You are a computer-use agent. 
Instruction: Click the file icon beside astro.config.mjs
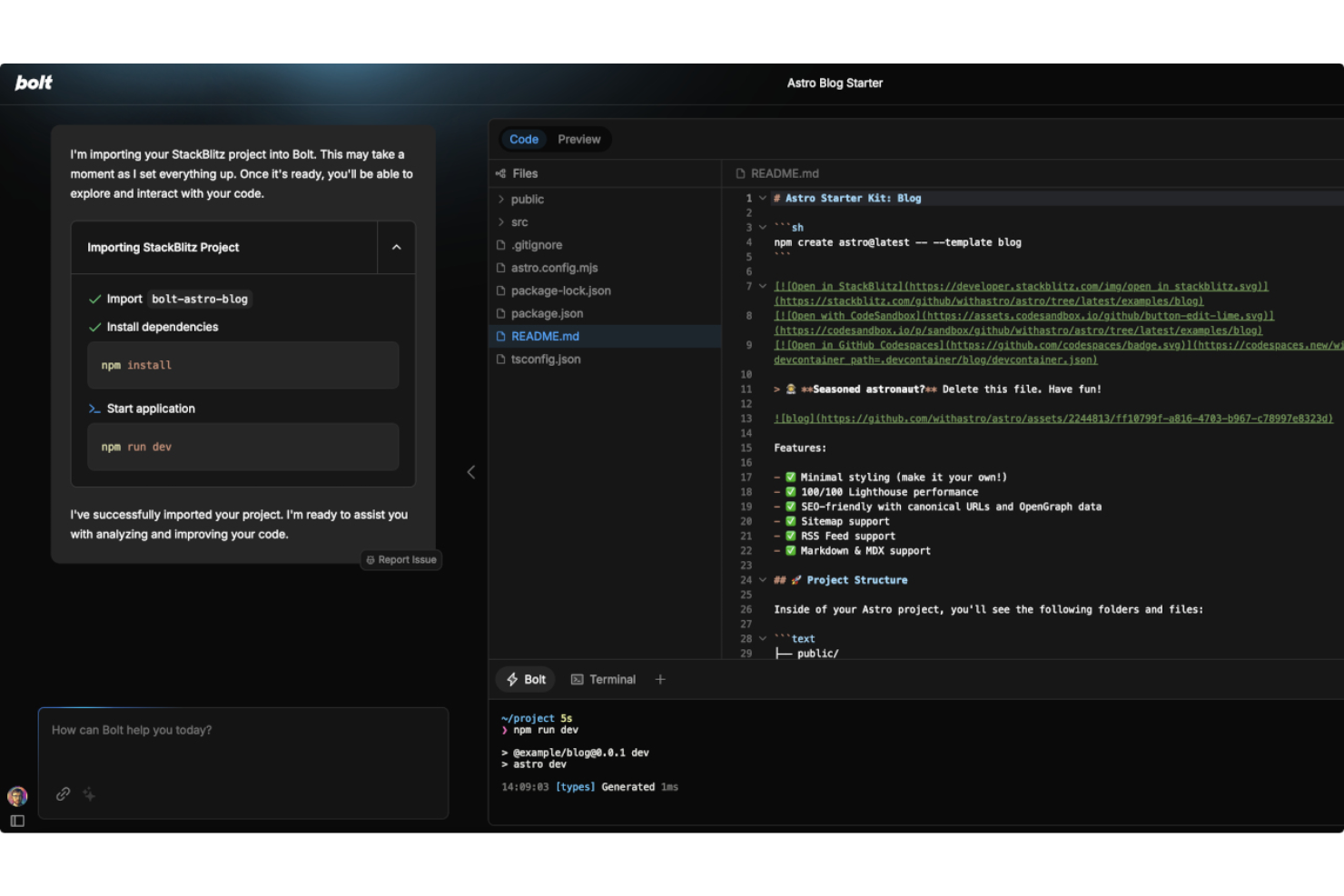tap(500, 268)
